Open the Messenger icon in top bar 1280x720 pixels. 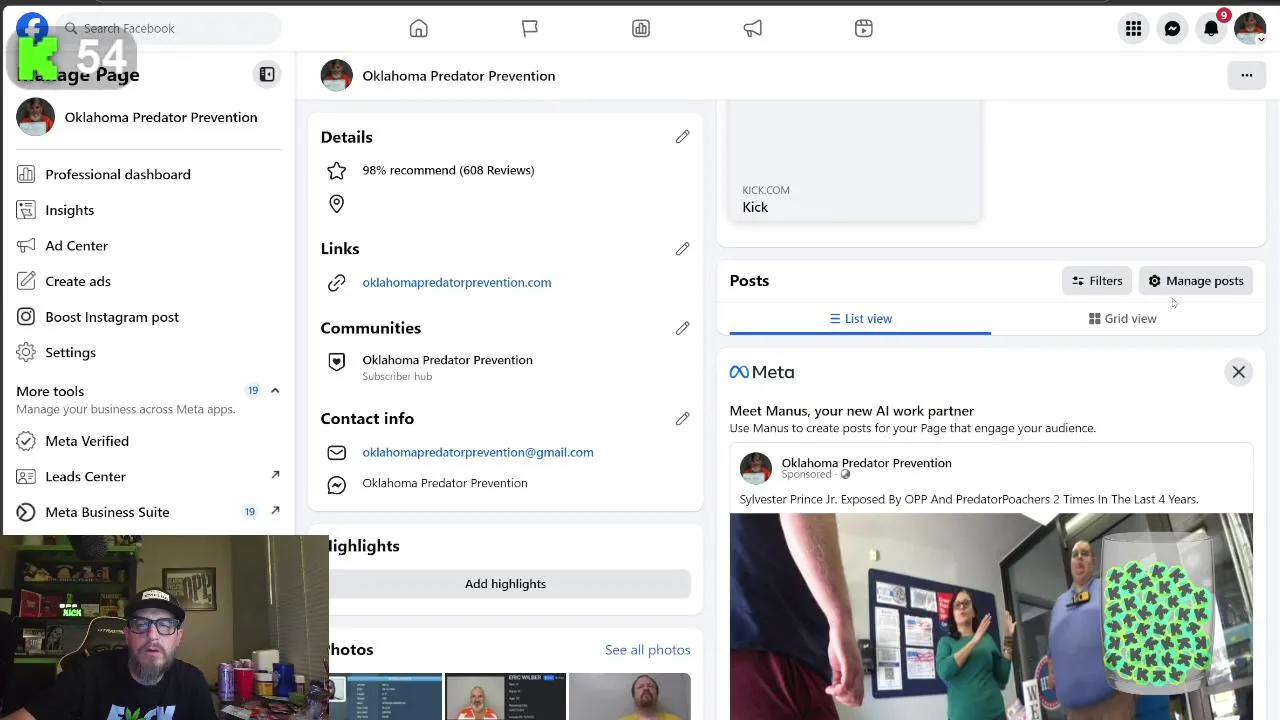(1172, 28)
